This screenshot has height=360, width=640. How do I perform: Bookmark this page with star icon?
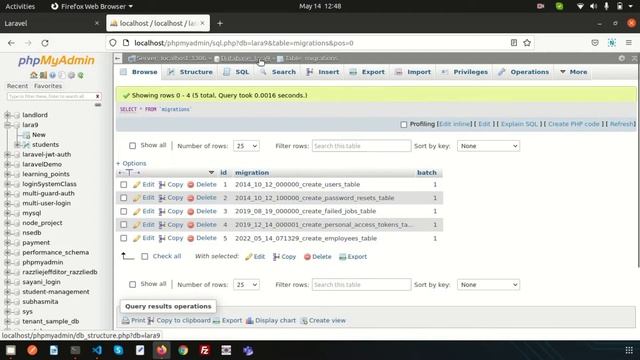pos(527,43)
